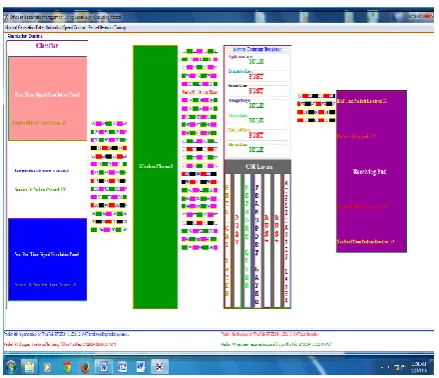Click the taskbar clock
This screenshot has height=378, width=439.
point(419,367)
